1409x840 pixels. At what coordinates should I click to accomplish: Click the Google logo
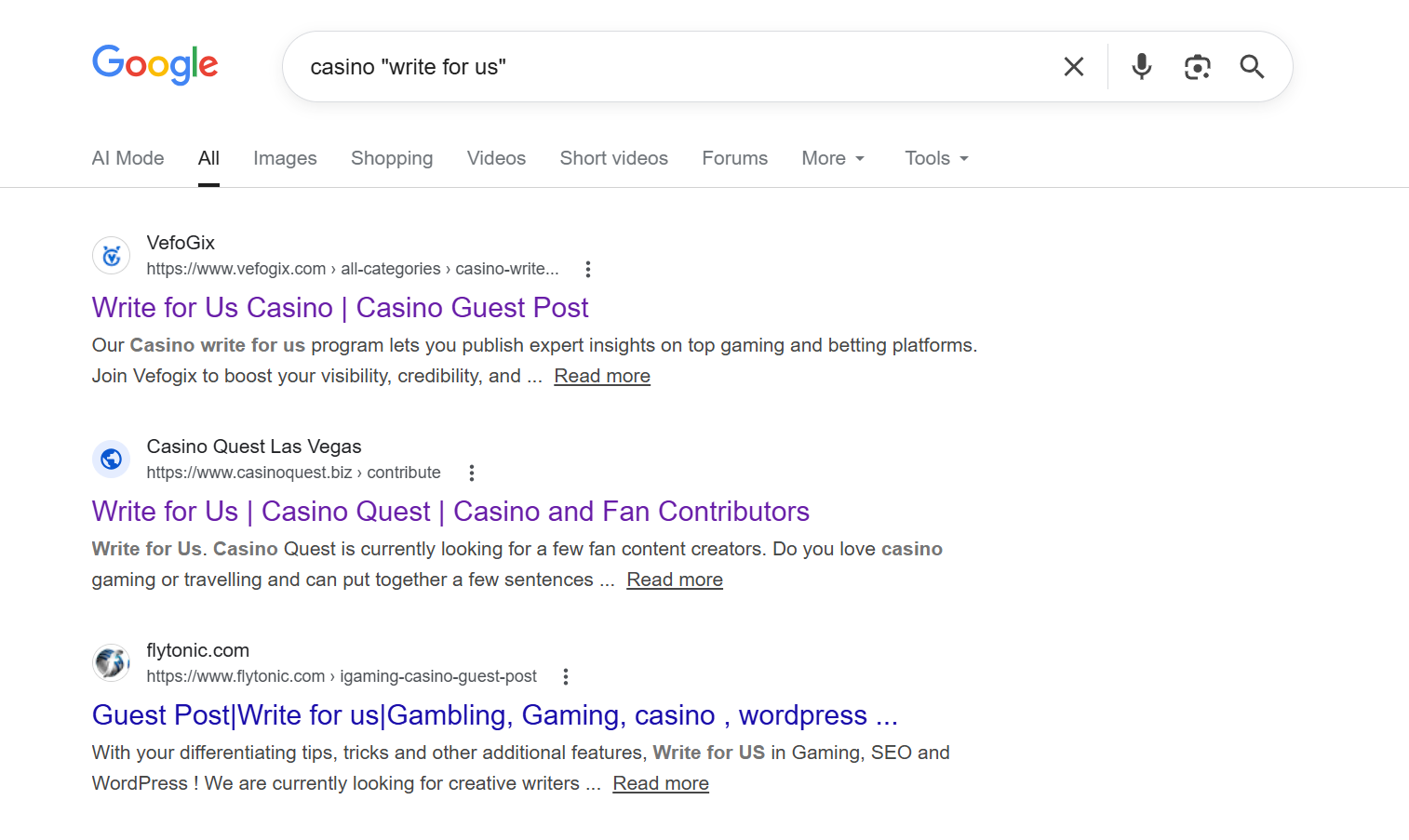click(154, 65)
